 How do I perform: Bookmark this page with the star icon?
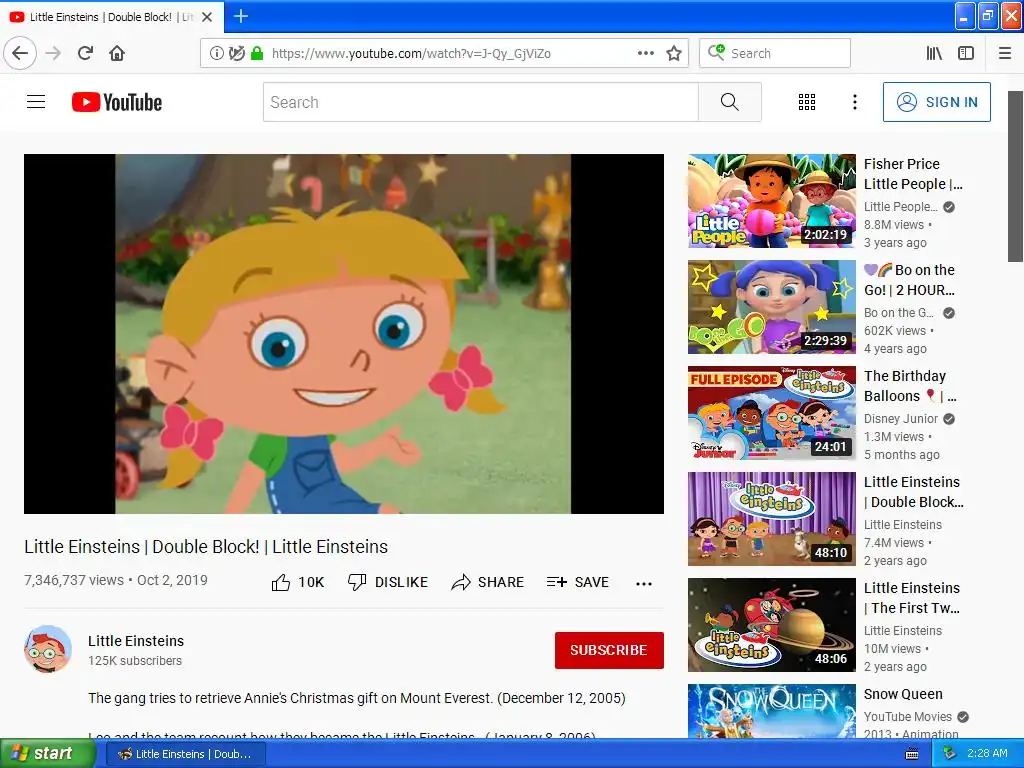coord(674,53)
